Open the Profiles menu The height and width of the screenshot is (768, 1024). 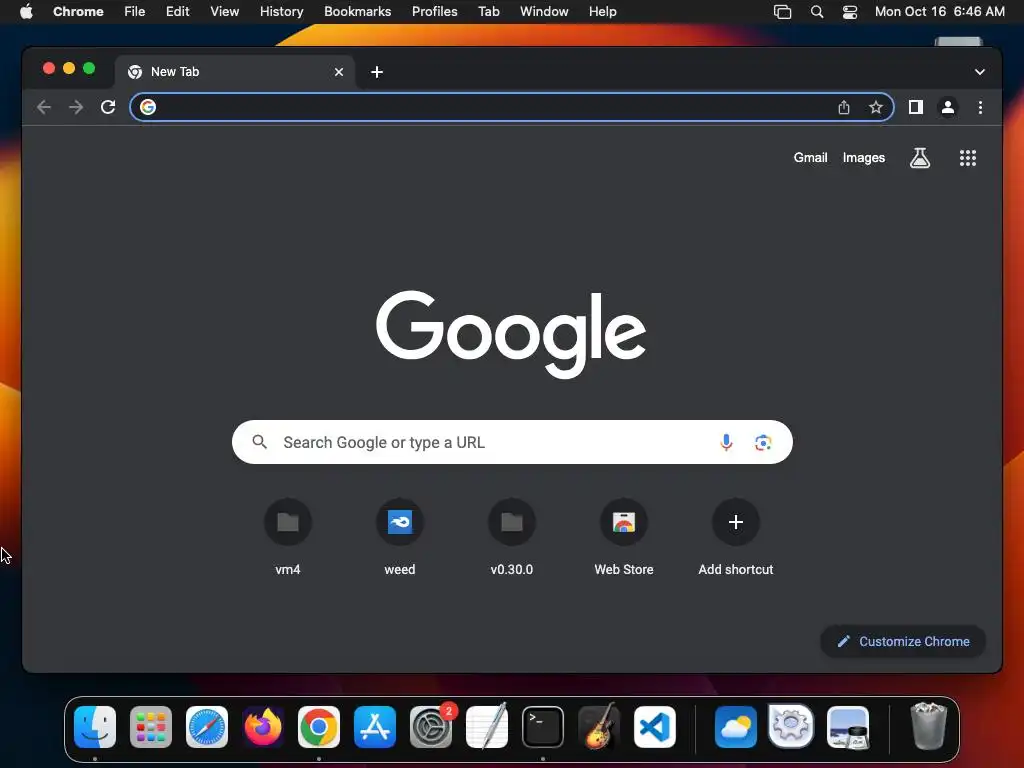[435, 11]
